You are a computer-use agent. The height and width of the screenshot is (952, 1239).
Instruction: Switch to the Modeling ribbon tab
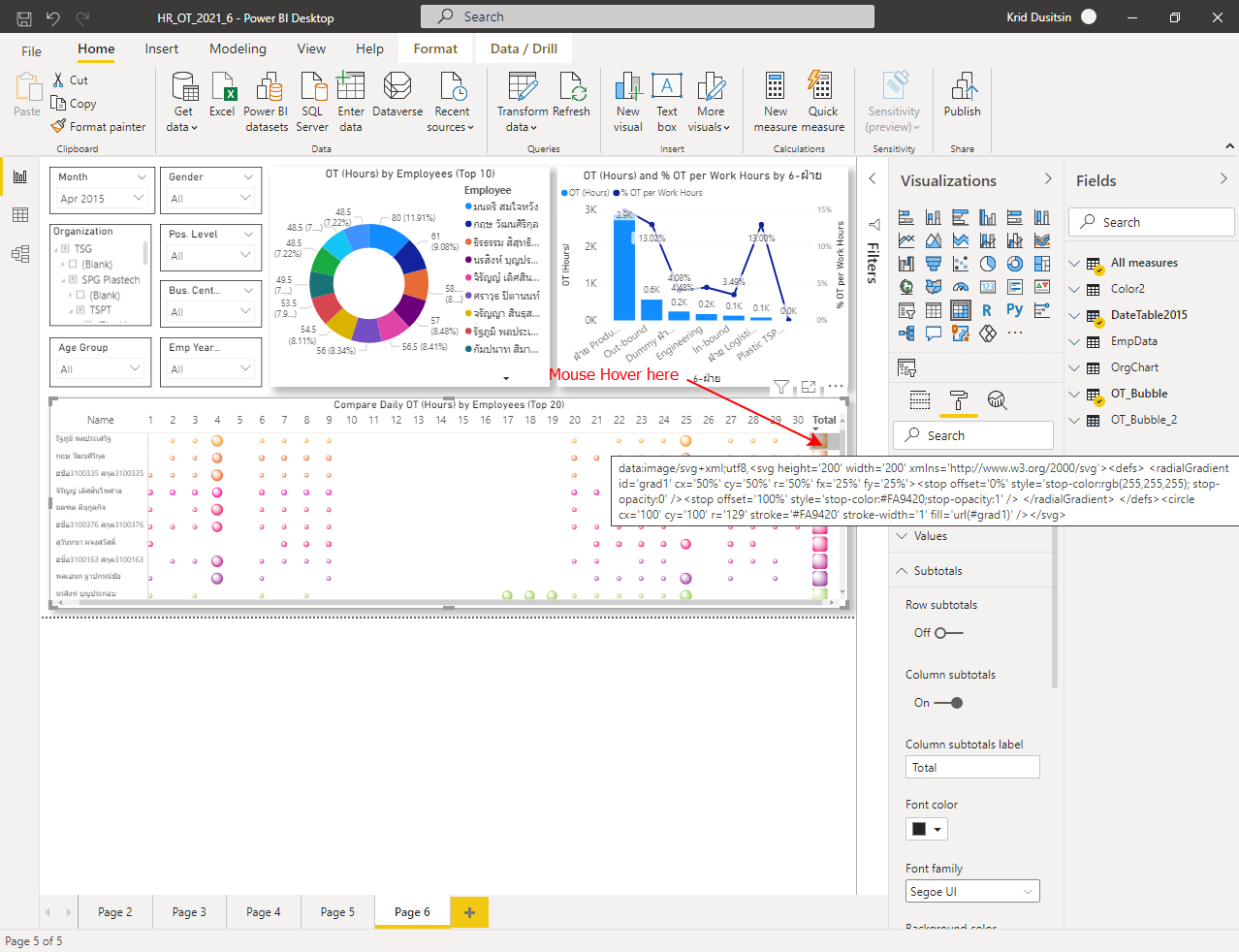tap(238, 48)
